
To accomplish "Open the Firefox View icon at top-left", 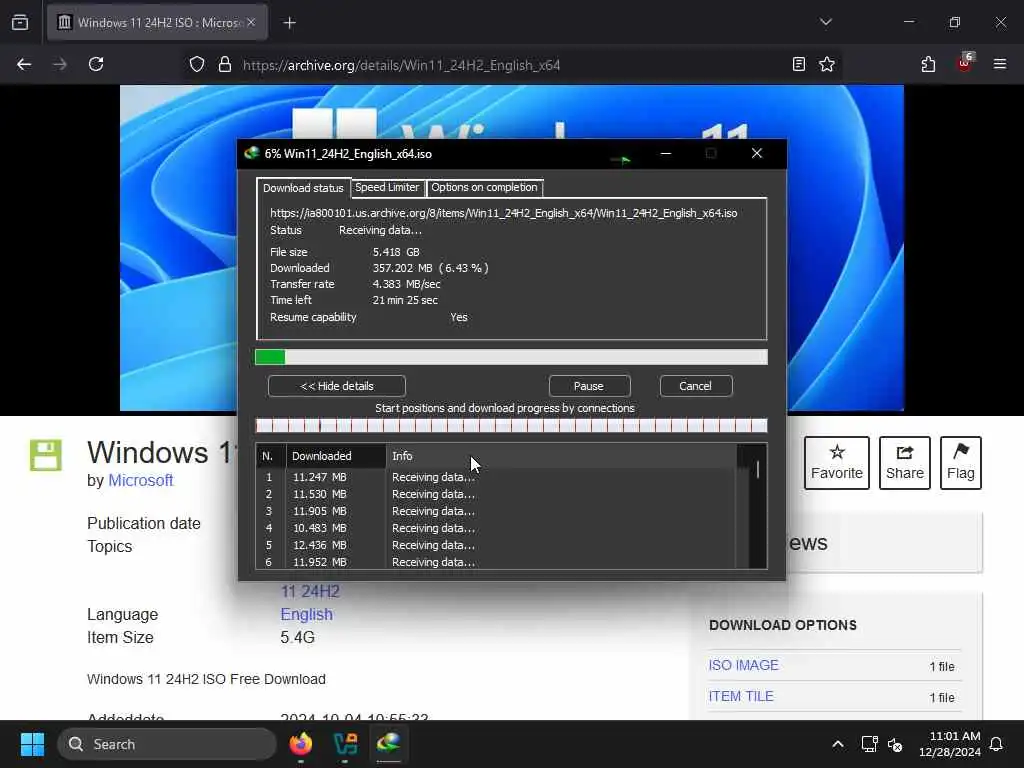I will click(20, 22).
